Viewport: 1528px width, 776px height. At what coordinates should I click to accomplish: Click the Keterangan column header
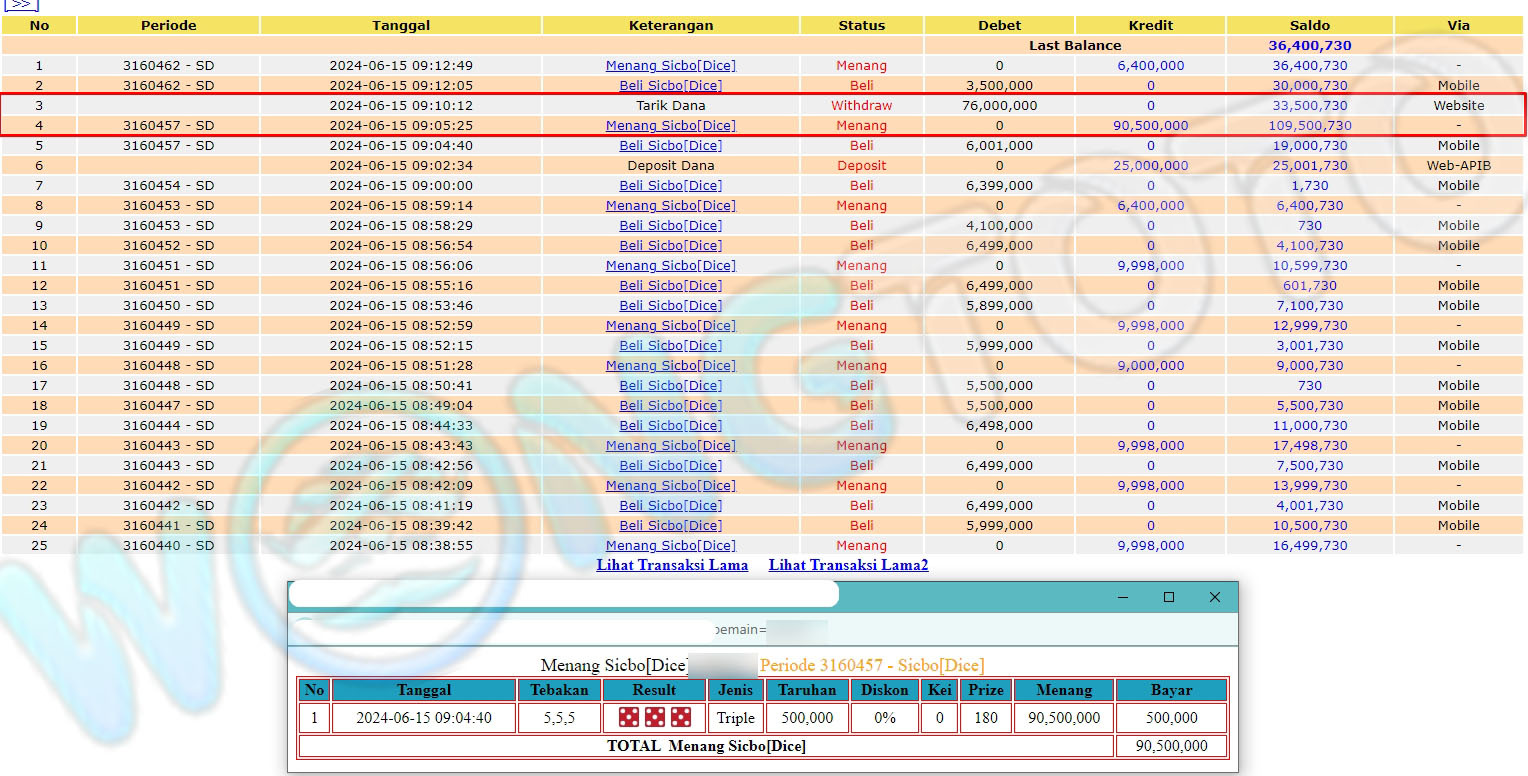(x=670, y=25)
